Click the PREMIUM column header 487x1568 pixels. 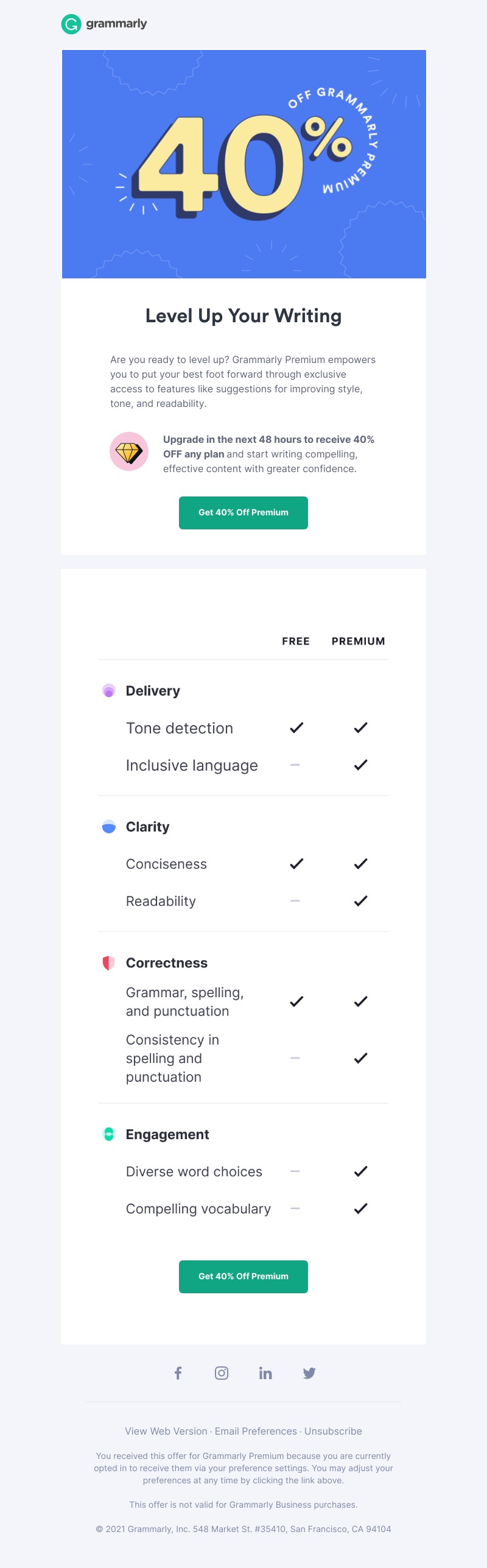point(359,641)
